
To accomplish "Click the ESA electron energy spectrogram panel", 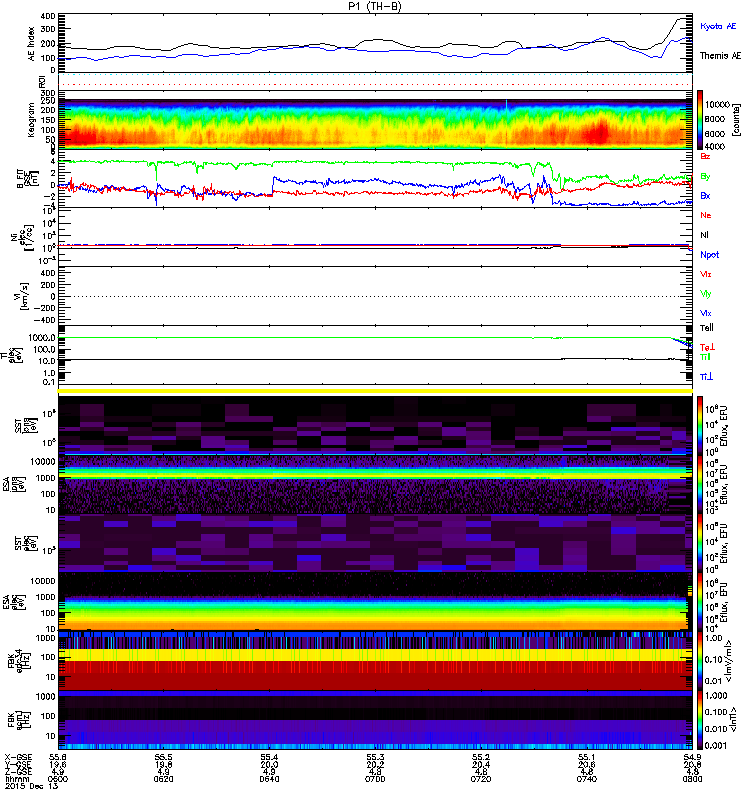I will point(375,602).
